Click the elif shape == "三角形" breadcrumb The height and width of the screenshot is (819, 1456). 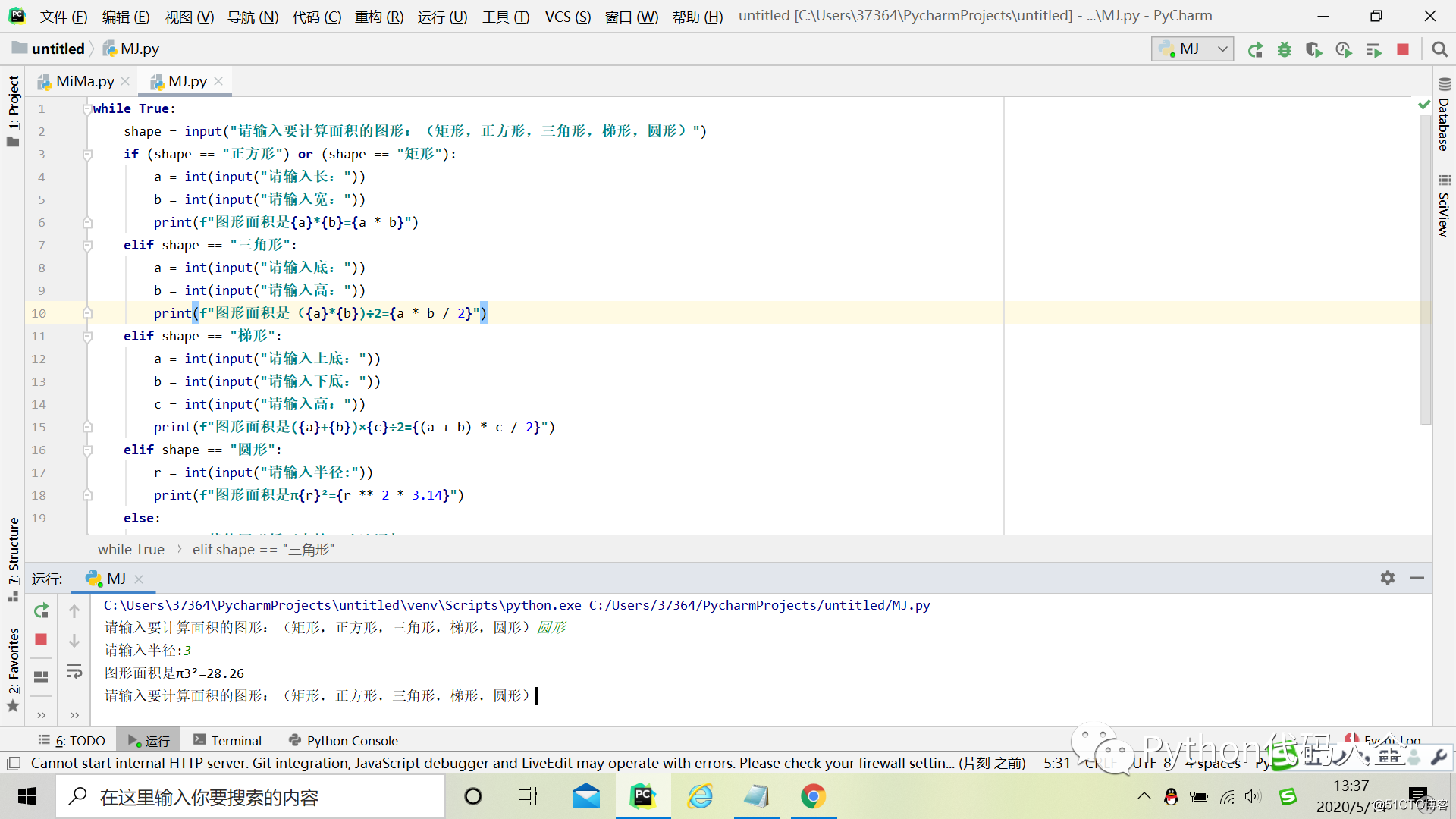click(263, 549)
